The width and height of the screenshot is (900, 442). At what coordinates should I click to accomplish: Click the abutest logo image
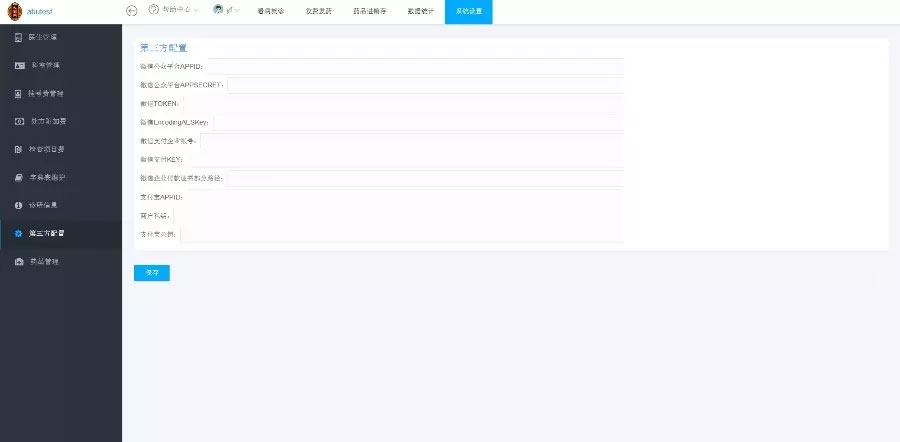(14, 11)
